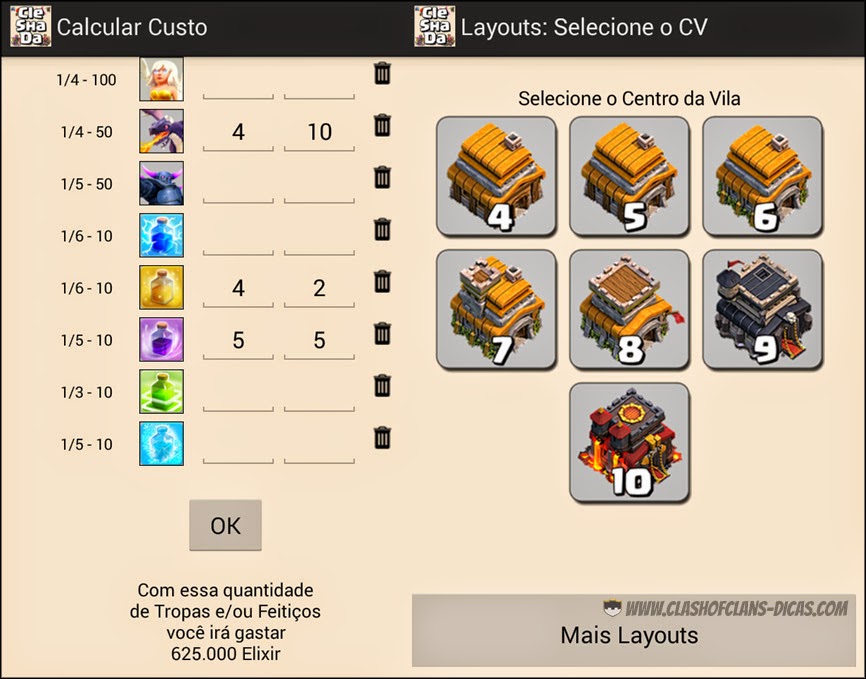This screenshot has width=866, height=679.
Task: Choose Town Hall 5 tile
Action: [629, 176]
